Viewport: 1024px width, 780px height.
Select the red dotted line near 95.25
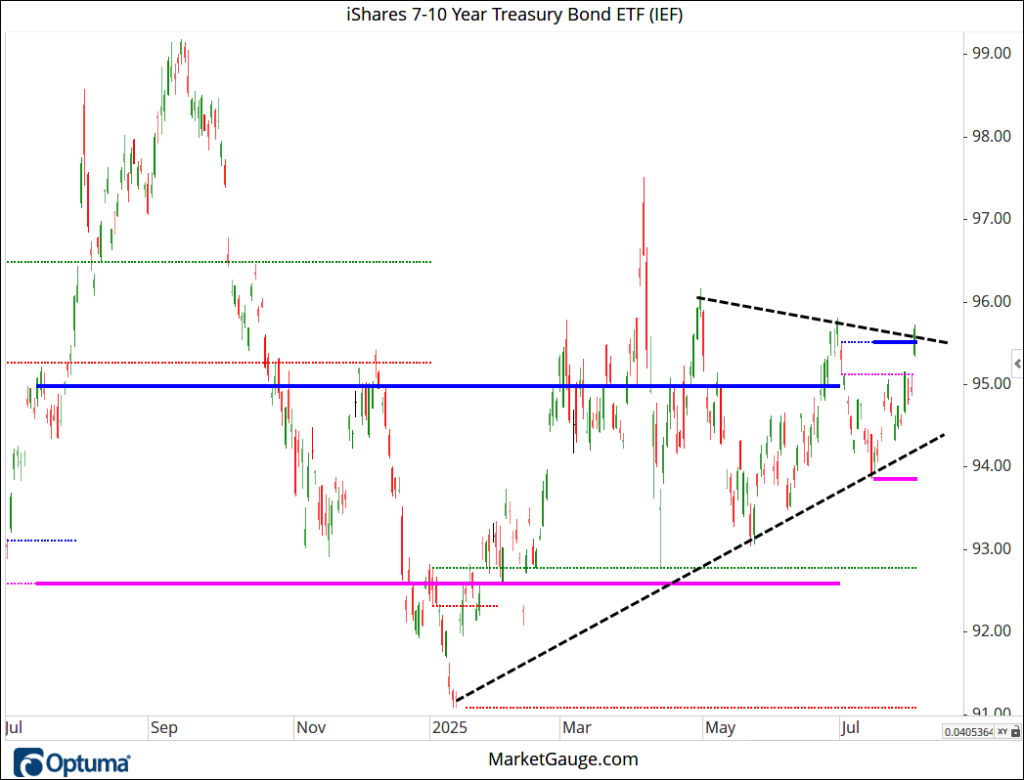[150, 362]
